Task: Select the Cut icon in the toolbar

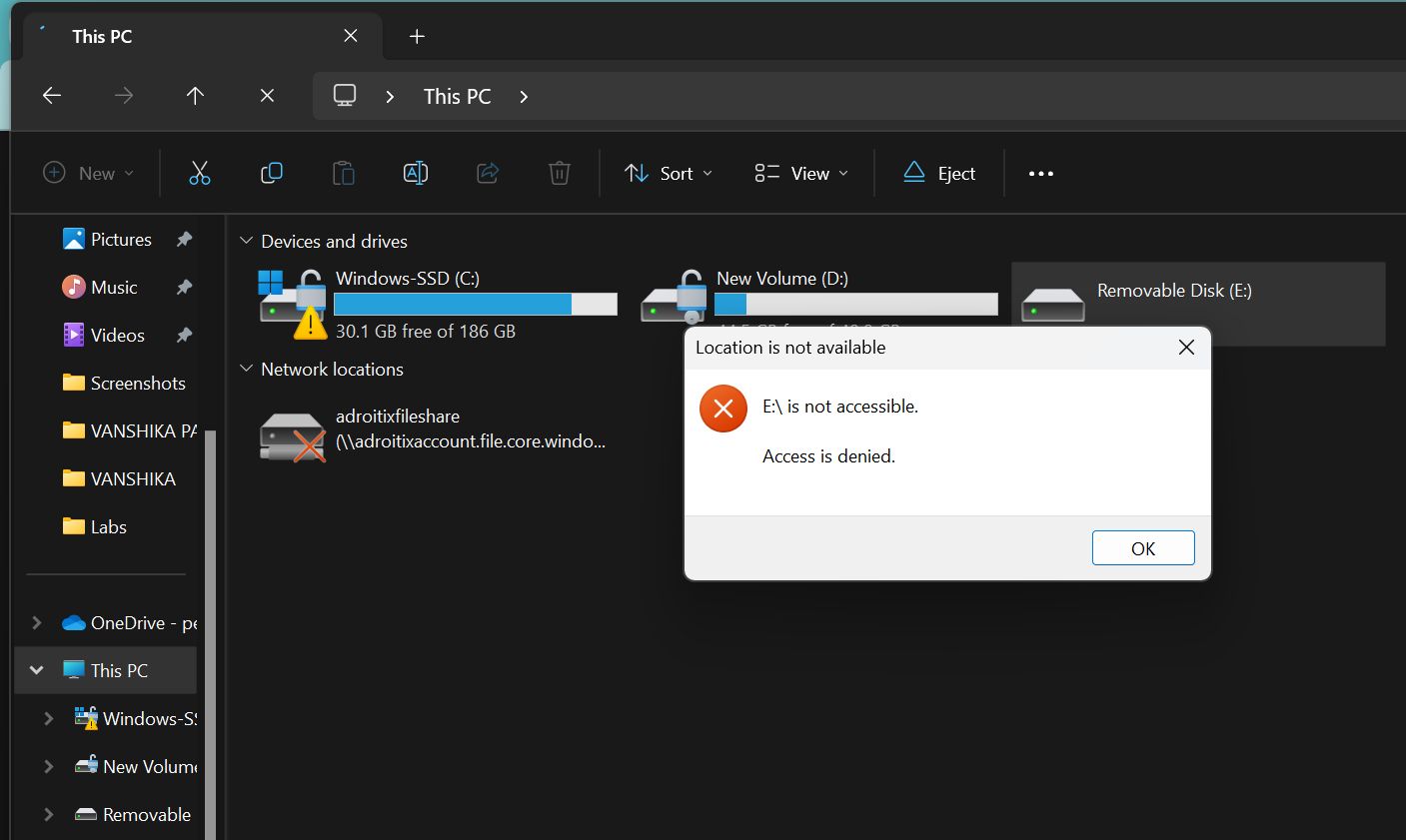Action: 200,173
